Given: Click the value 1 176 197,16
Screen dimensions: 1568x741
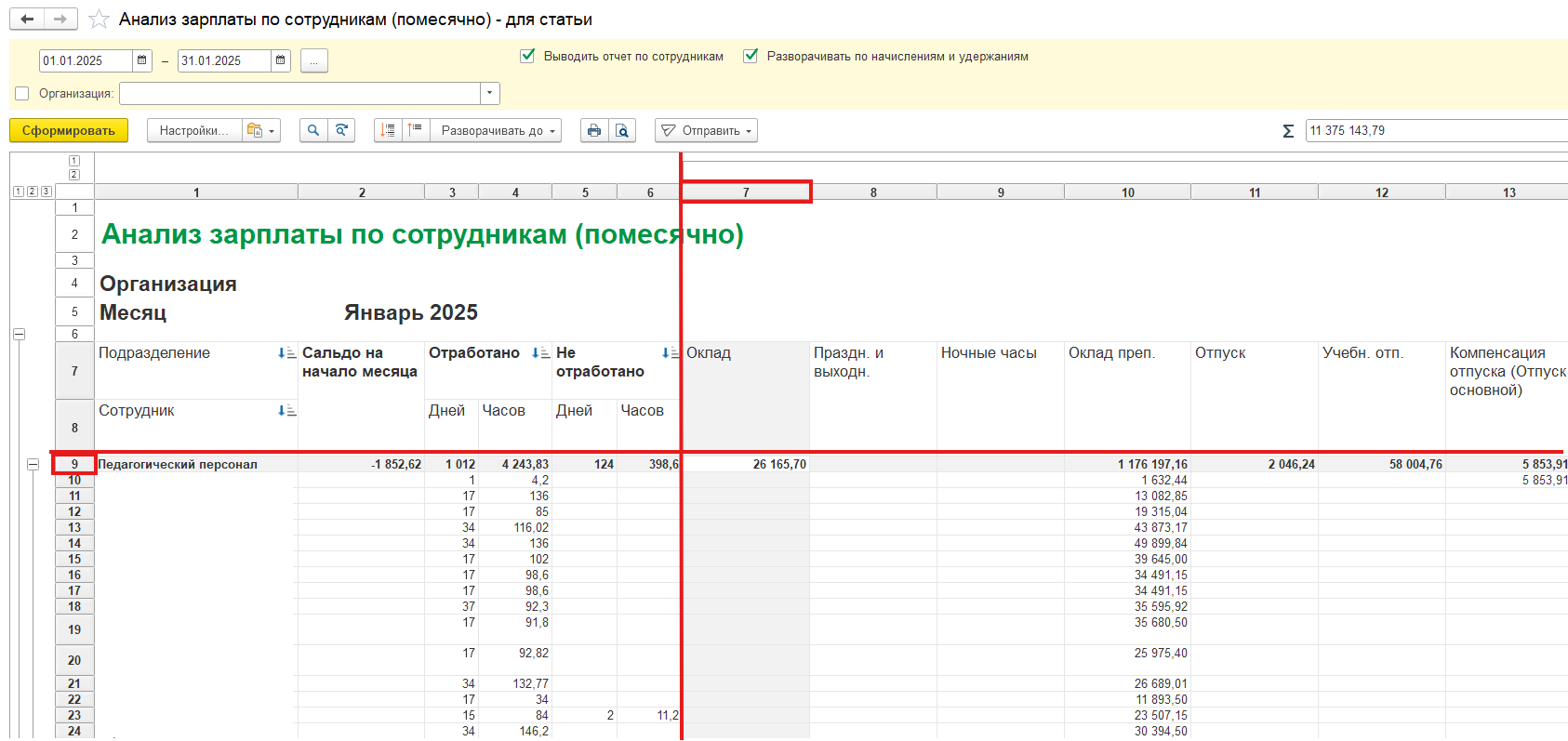Looking at the screenshot, I should tap(1152, 464).
